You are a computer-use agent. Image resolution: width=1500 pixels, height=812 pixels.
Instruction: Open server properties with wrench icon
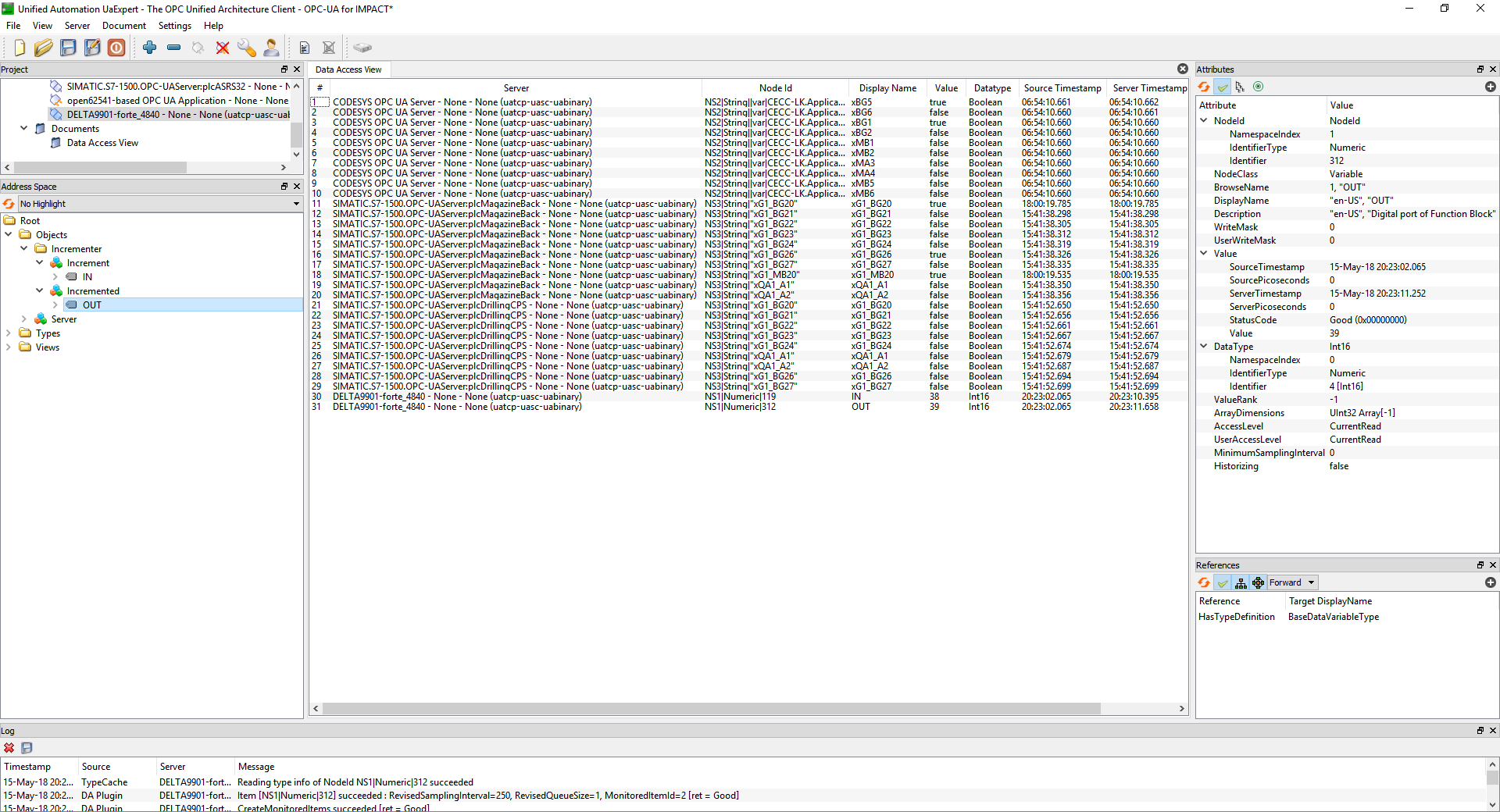[247, 48]
